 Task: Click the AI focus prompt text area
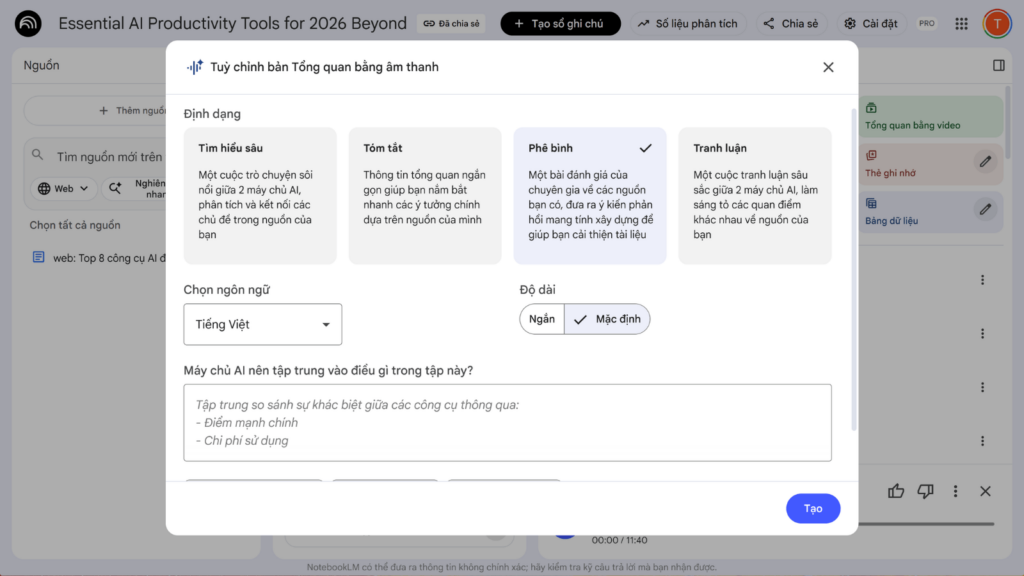coord(507,423)
